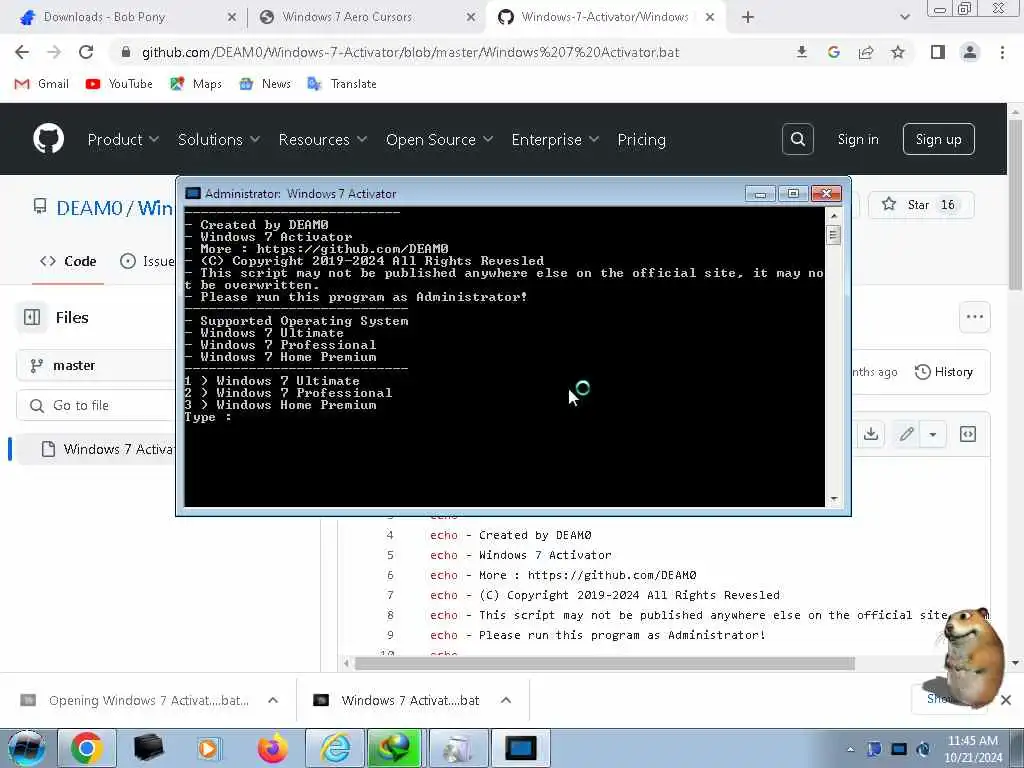Click the Chrome back arrow button

(x=22, y=52)
